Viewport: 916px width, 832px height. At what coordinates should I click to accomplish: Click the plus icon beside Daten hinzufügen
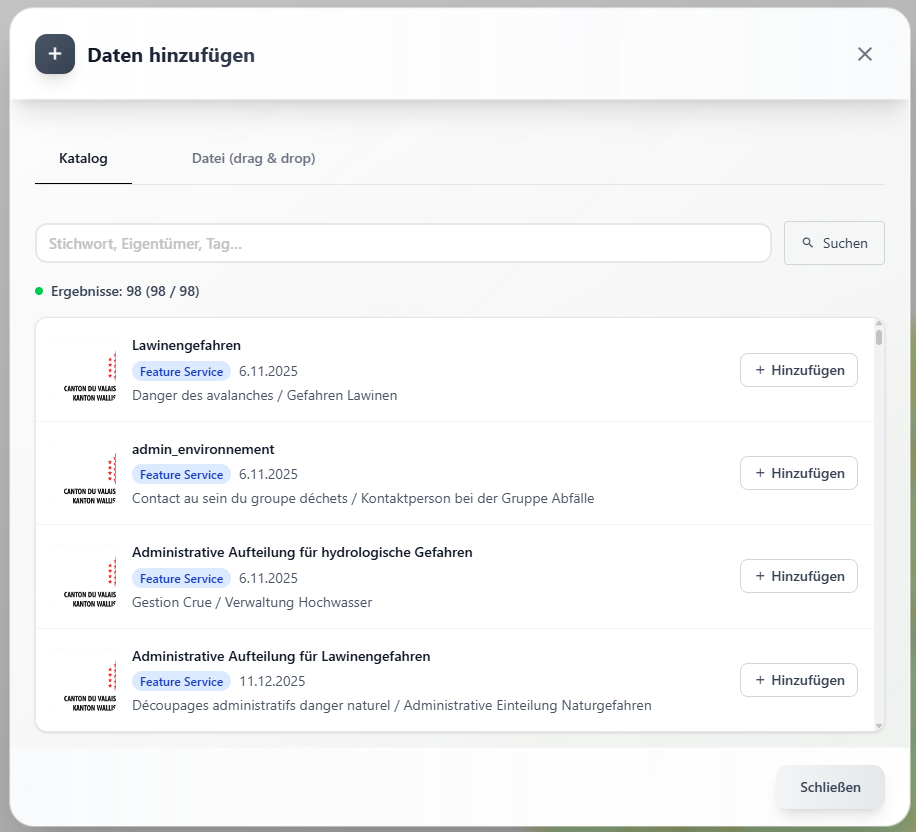pos(55,54)
